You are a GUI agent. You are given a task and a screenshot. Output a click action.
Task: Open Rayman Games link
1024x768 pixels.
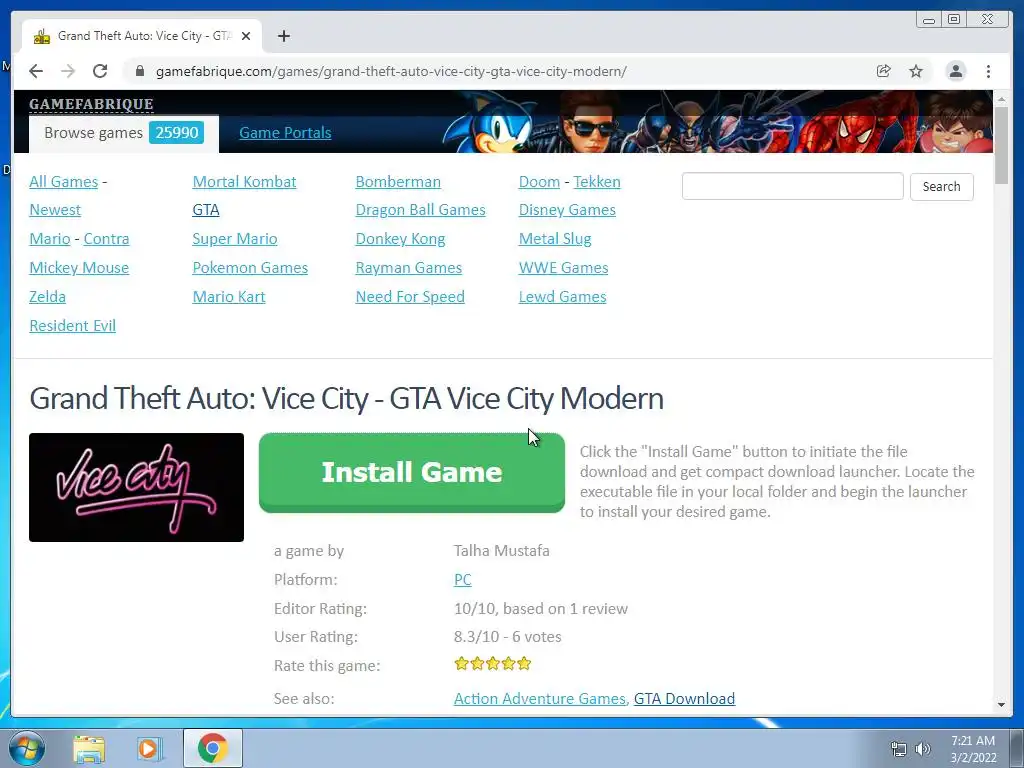coord(409,268)
